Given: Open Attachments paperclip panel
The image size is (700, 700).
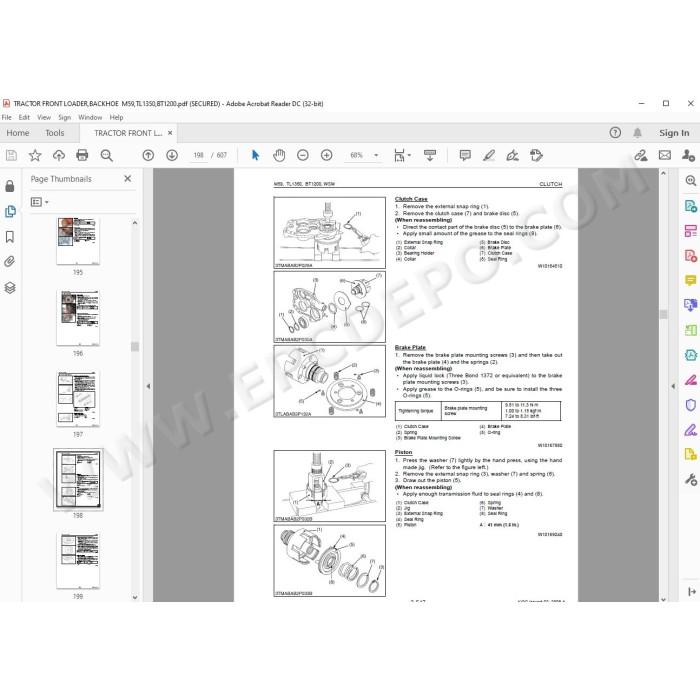Looking at the screenshot, I should coord(10,262).
